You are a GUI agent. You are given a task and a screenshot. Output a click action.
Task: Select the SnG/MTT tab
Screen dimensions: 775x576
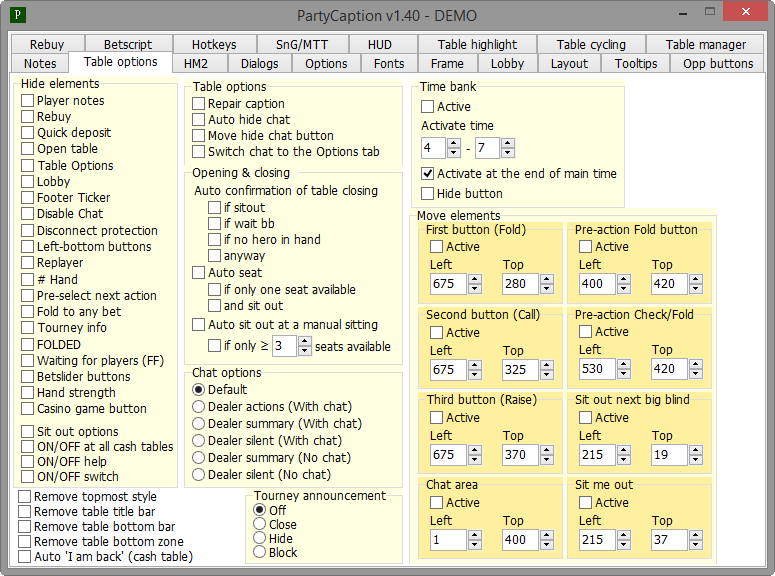point(302,44)
